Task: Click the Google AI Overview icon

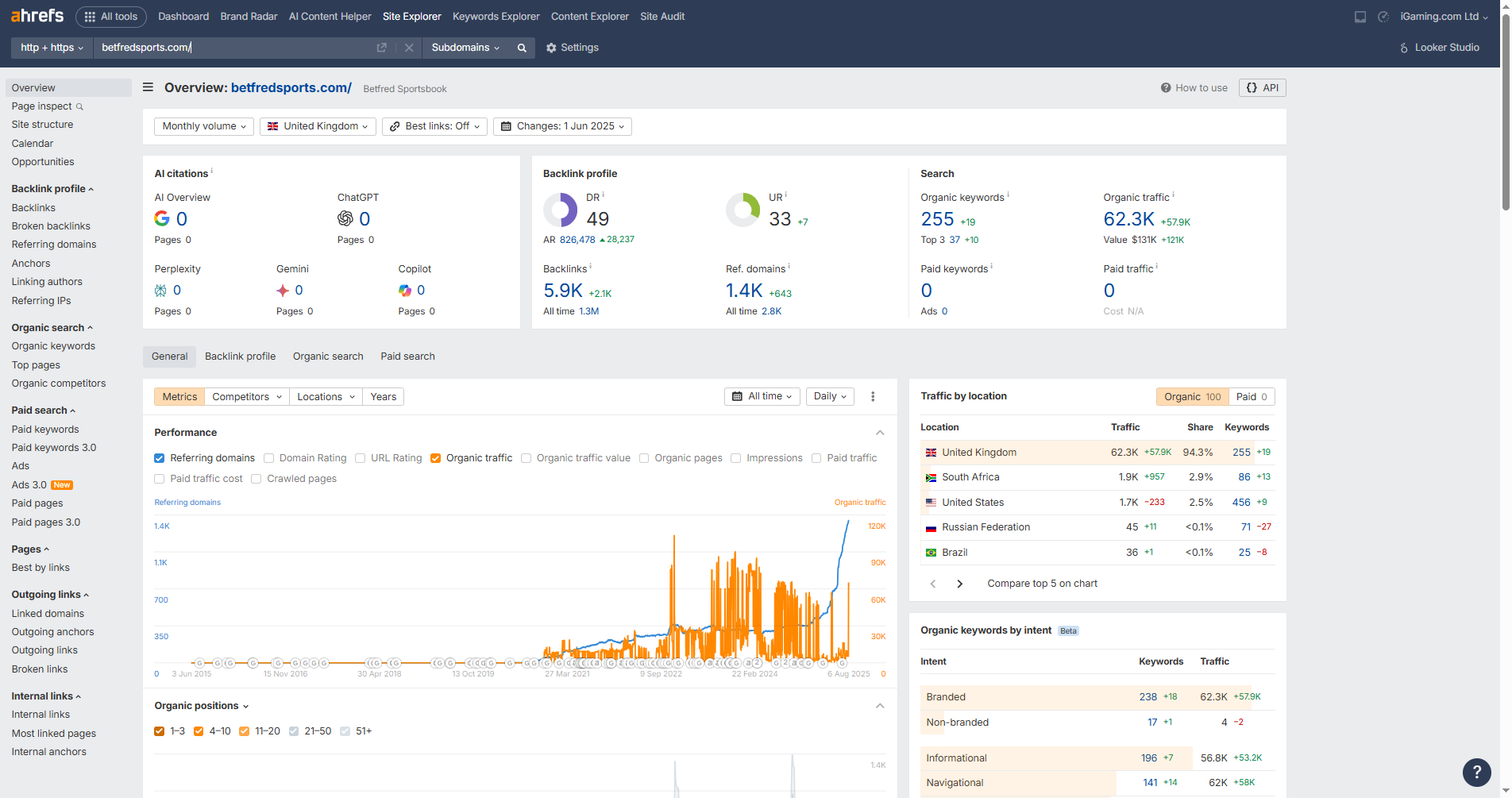Action: (x=162, y=218)
